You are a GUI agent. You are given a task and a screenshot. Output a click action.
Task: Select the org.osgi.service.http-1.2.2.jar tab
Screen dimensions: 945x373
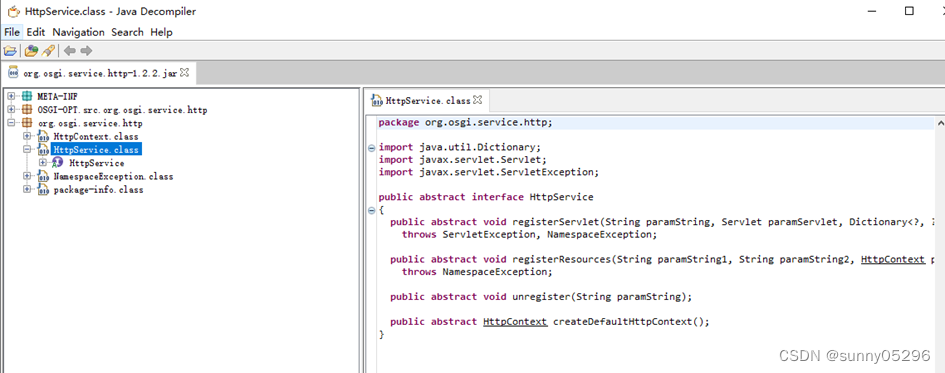[99, 73]
